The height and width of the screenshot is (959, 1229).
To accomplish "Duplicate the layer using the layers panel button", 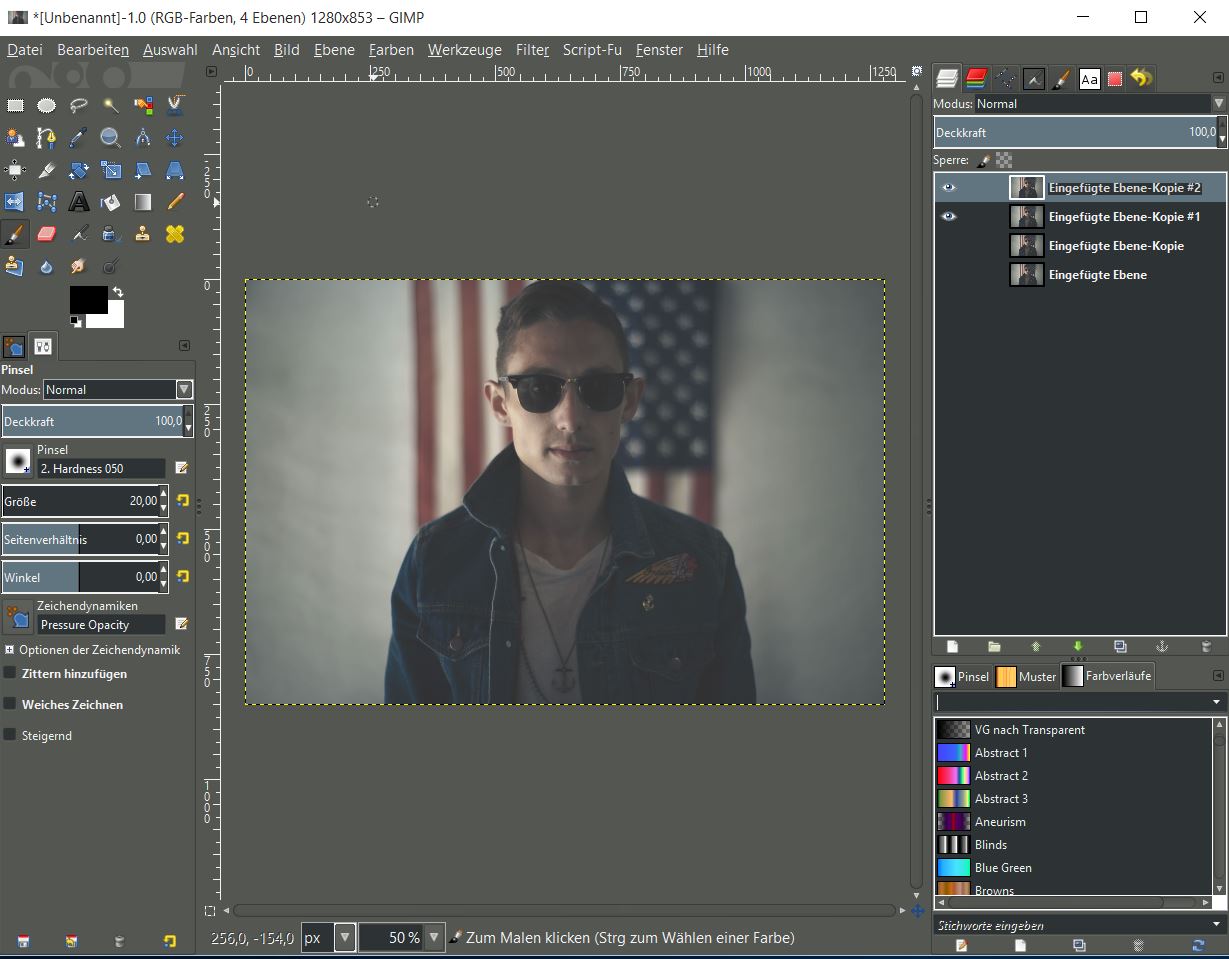I will [x=1120, y=647].
